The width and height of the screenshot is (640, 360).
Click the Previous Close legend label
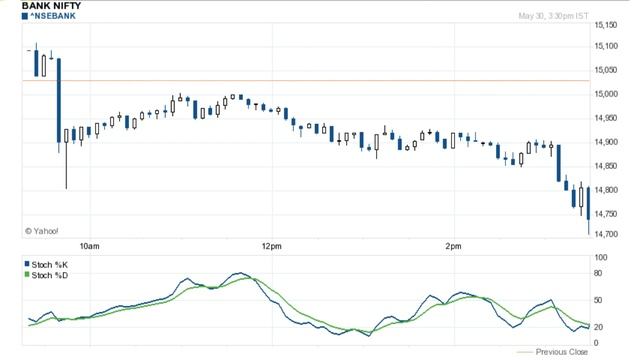(x=562, y=352)
